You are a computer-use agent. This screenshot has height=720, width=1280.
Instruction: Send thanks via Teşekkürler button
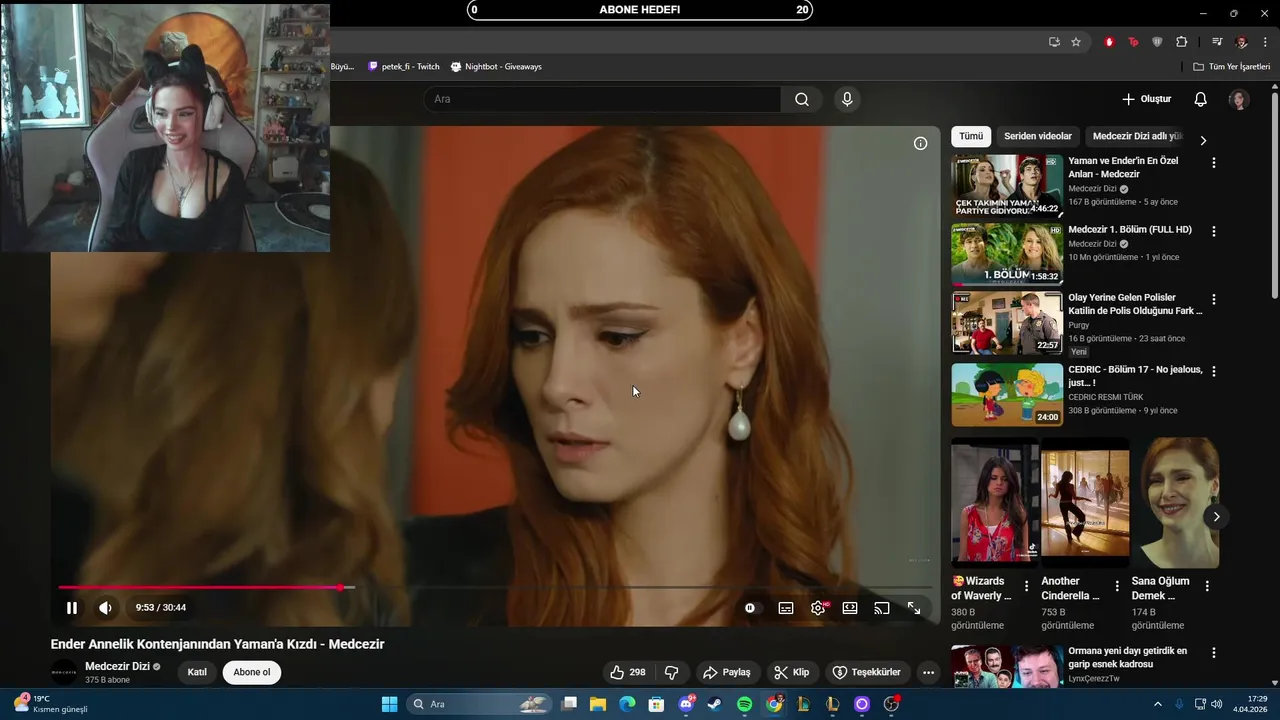coord(867,672)
